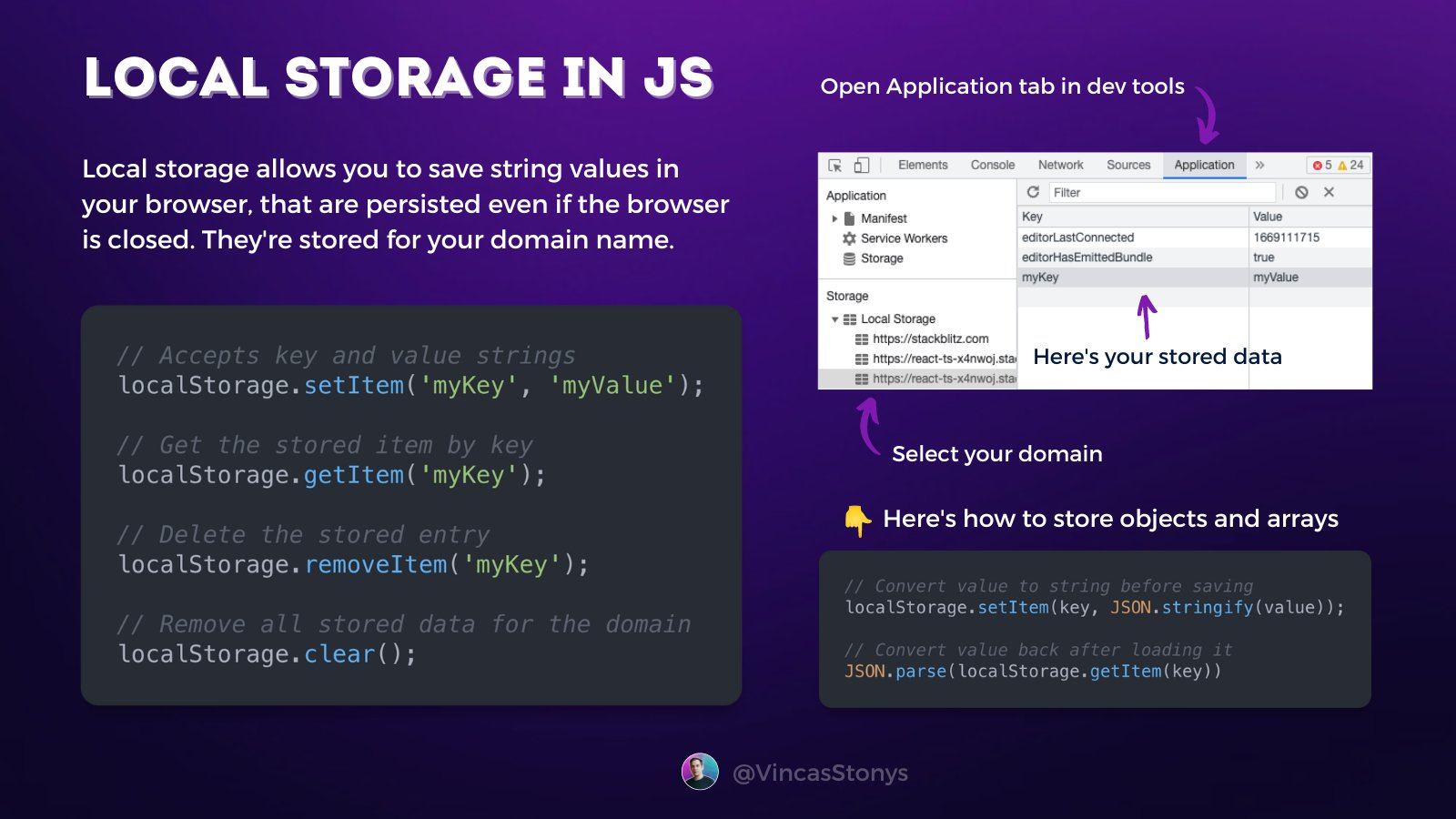Click the Service Workers gear icon

(x=849, y=238)
